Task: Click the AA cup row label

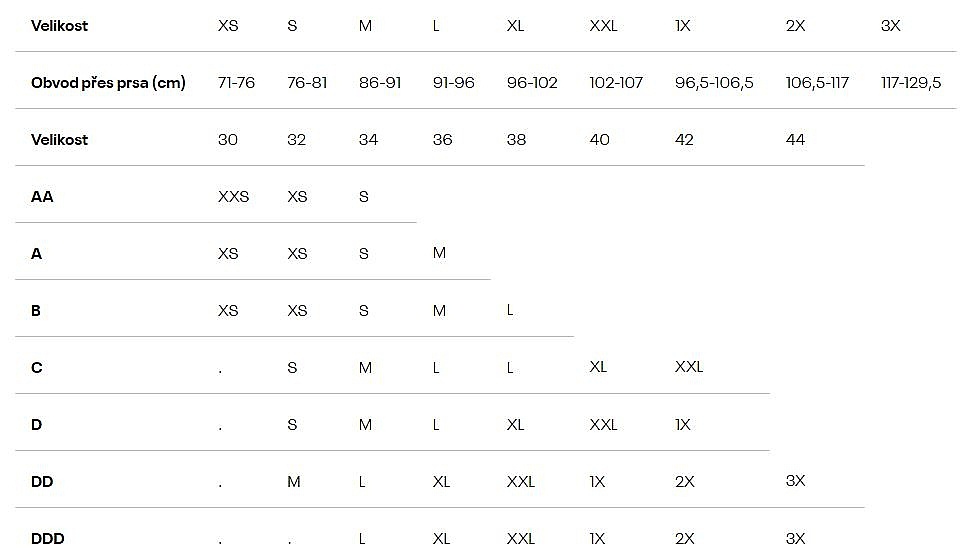Action: 42,197
